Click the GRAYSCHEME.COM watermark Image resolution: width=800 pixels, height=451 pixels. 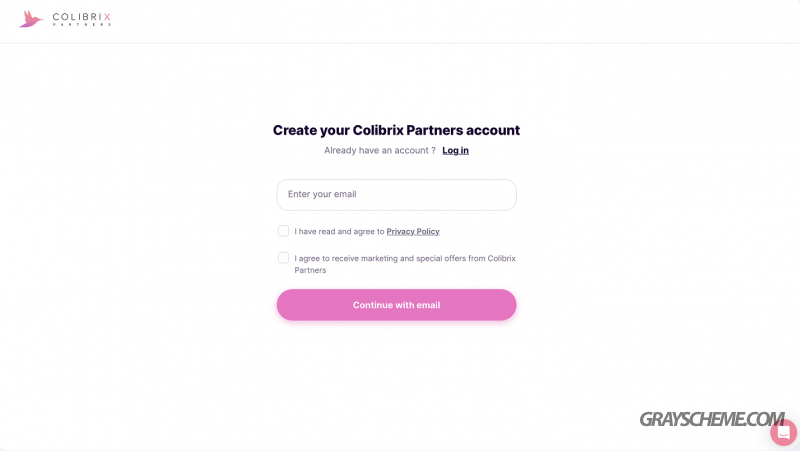tap(711, 419)
